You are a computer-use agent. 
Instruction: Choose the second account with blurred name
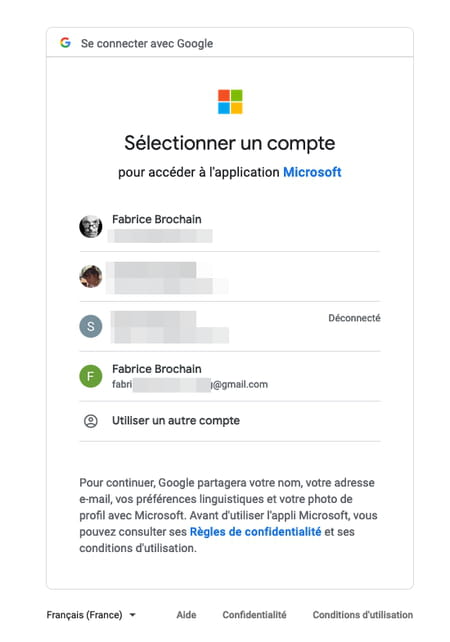230,277
